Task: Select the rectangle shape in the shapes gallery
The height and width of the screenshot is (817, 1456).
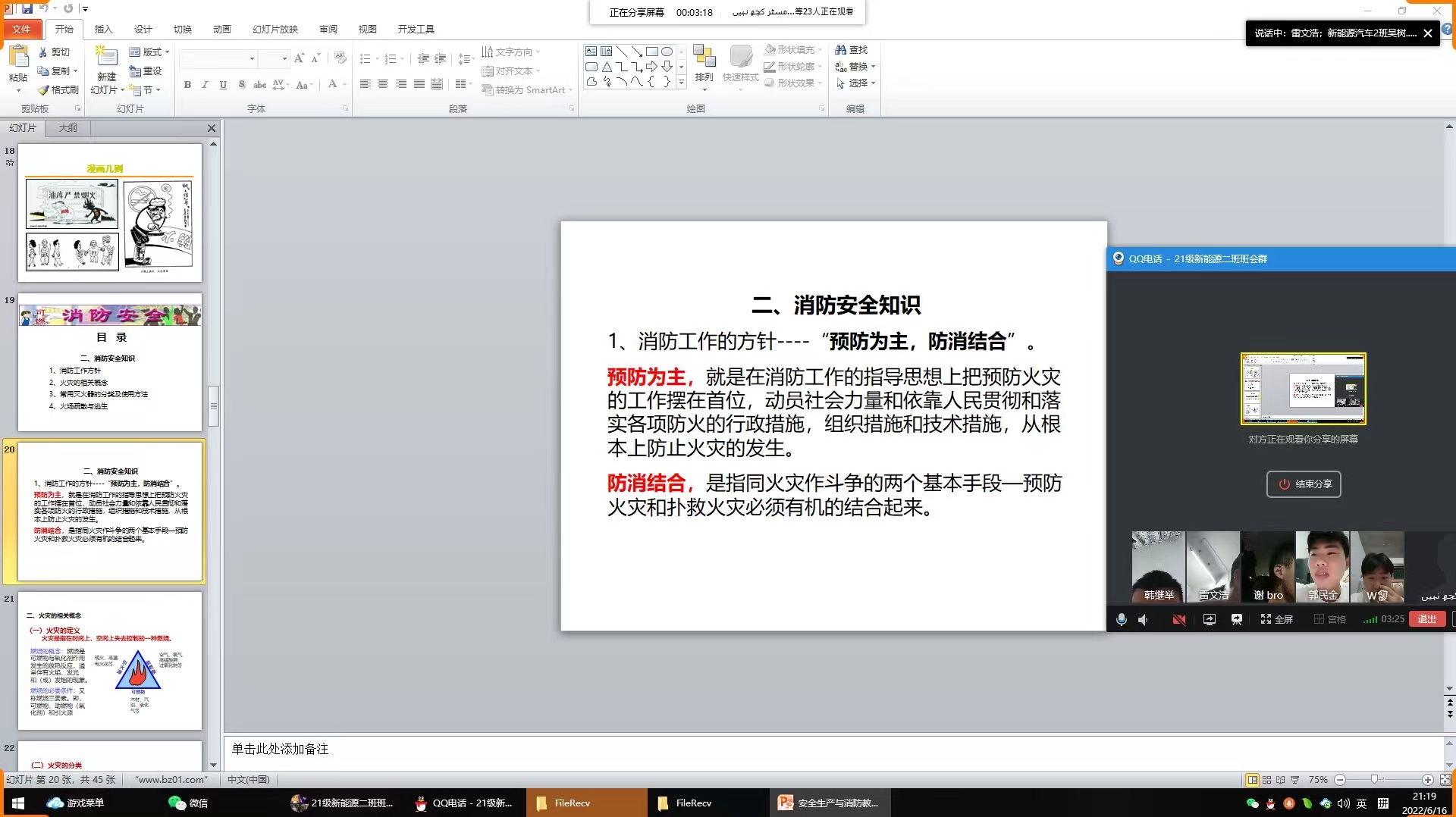Action: tap(651, 52)
